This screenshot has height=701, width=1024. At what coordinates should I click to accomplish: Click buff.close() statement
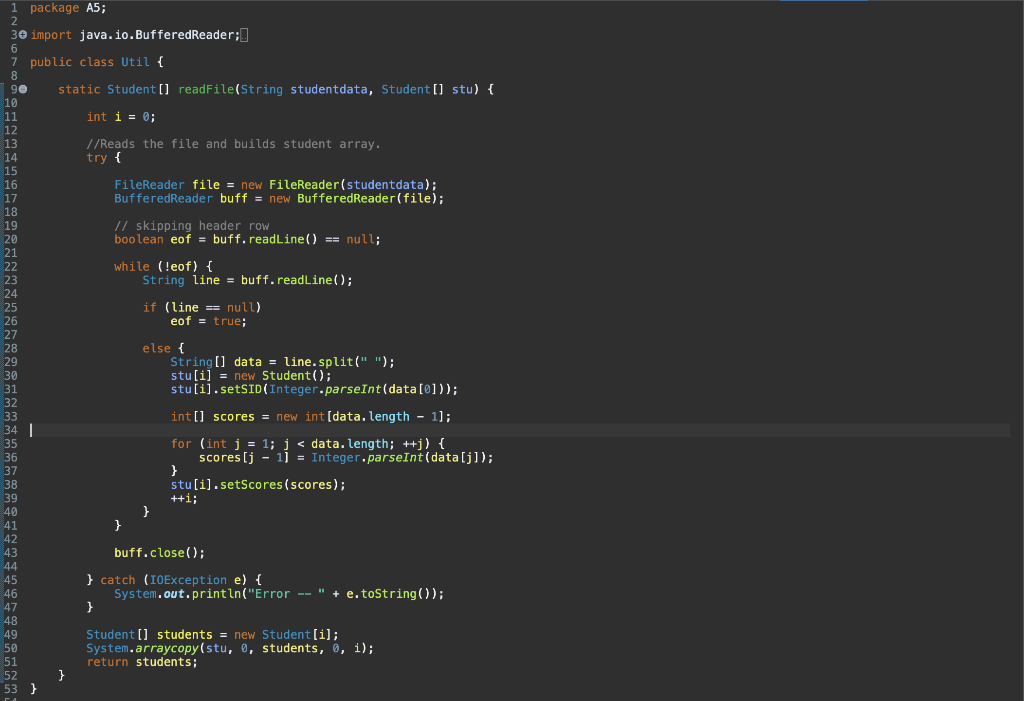pos(159,553)
